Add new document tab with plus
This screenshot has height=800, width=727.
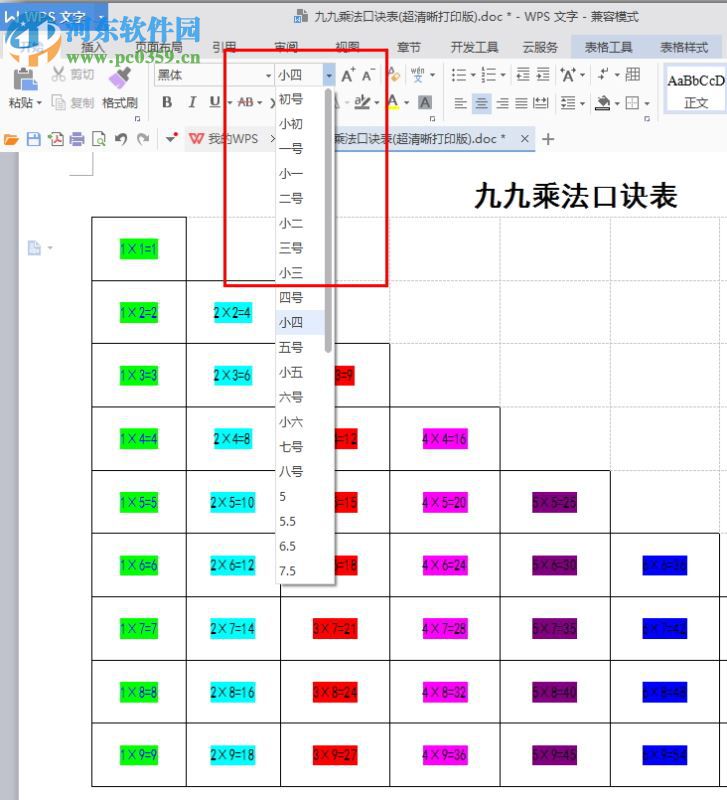pyautogui.click(x=548, y=139)
